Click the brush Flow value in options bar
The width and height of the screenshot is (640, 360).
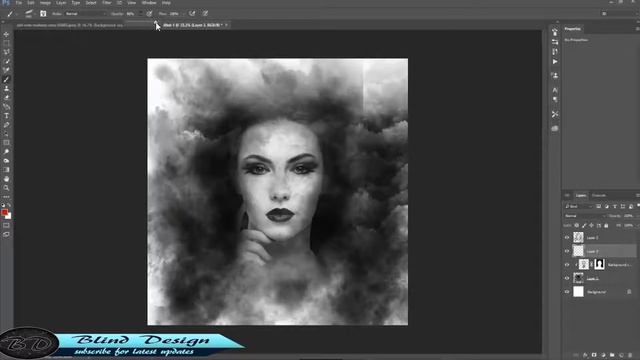point(175,14)
